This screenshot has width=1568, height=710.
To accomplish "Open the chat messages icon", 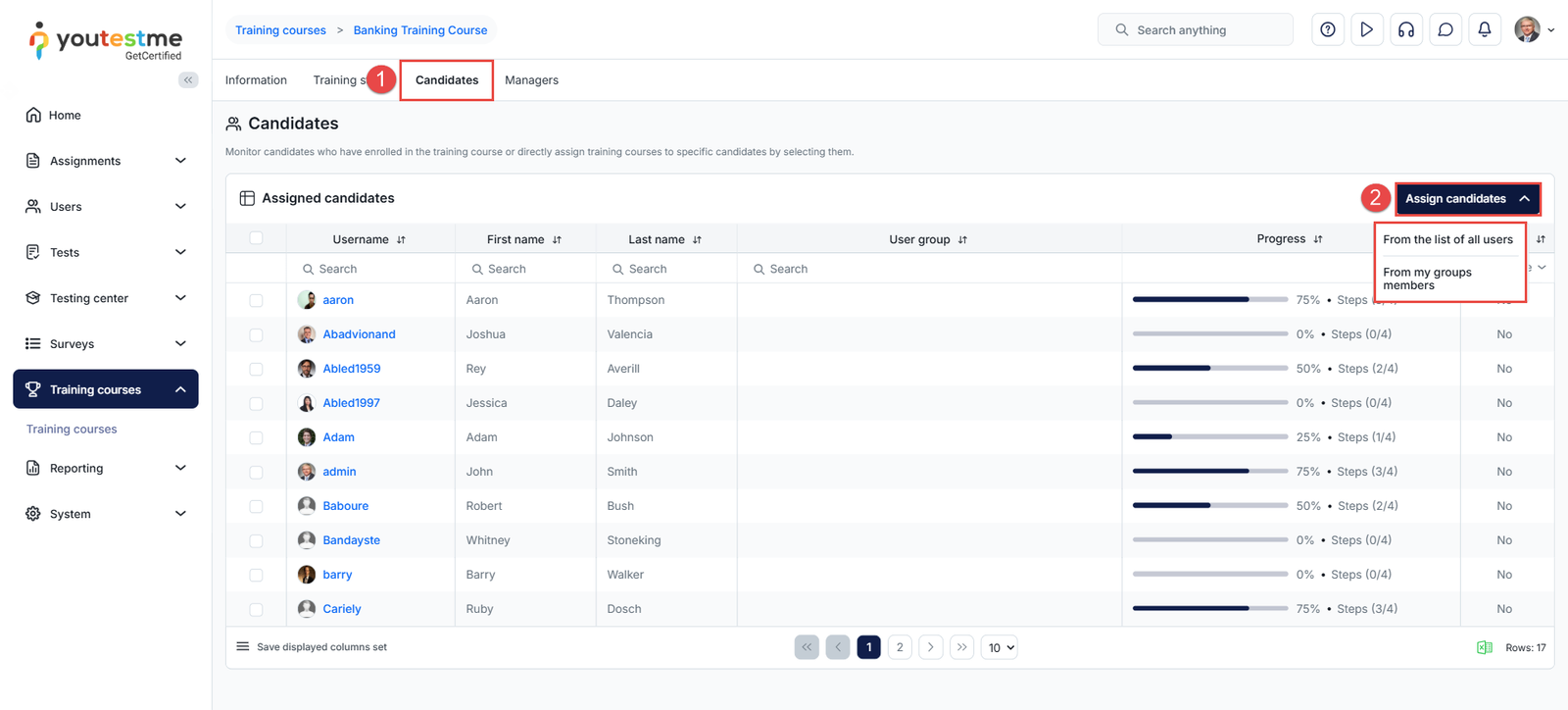I will [1445, 30].
